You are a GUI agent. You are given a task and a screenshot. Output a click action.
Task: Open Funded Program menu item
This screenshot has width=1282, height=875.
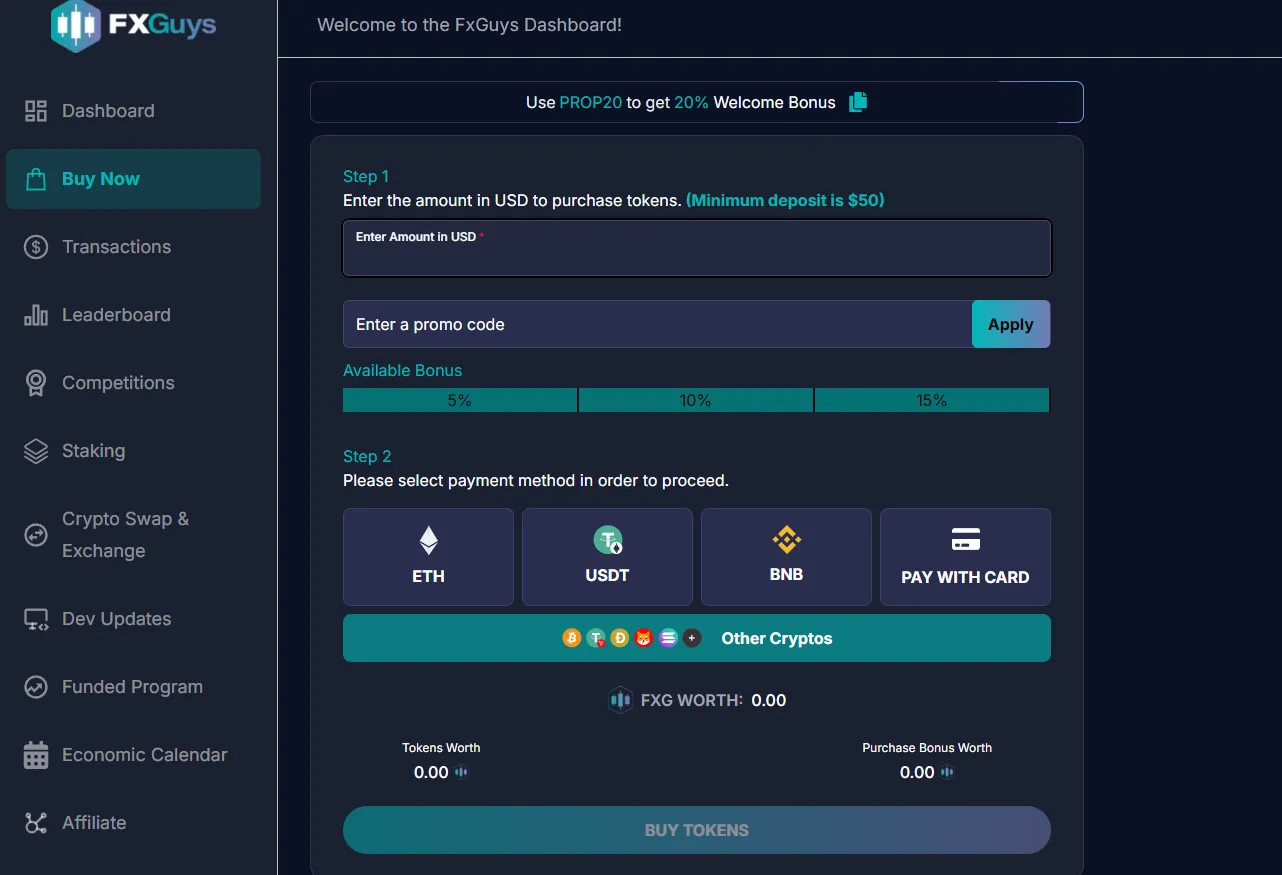132,687
